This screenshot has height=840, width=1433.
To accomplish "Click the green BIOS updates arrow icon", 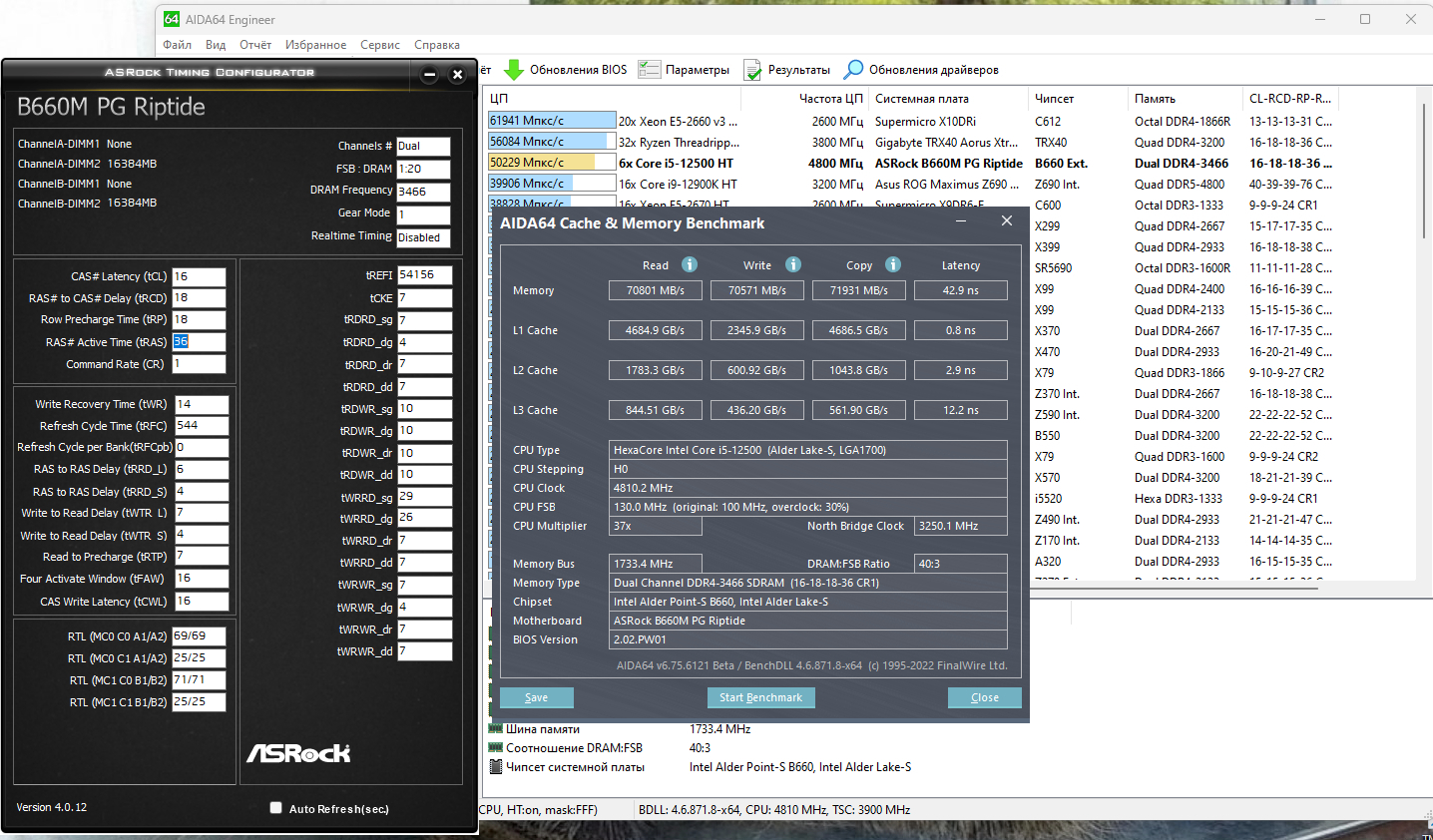I will tap(514, 70).
